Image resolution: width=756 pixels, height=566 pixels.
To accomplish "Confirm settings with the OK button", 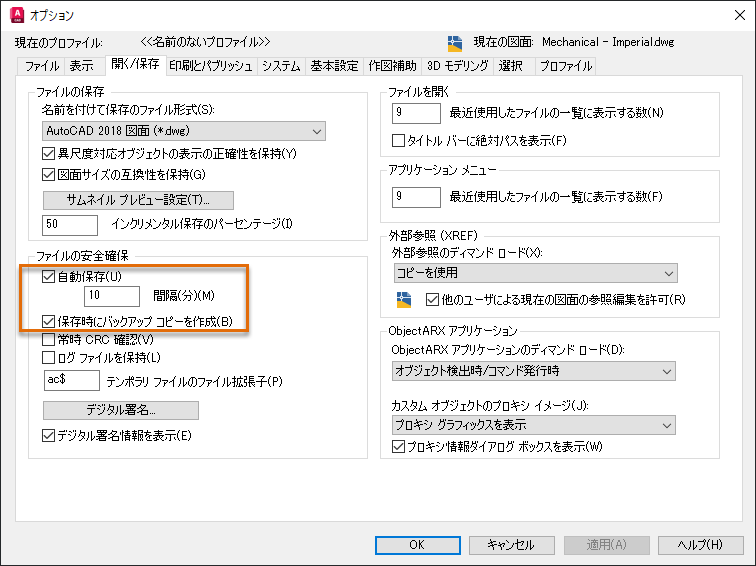I will (x=418, y=545).
